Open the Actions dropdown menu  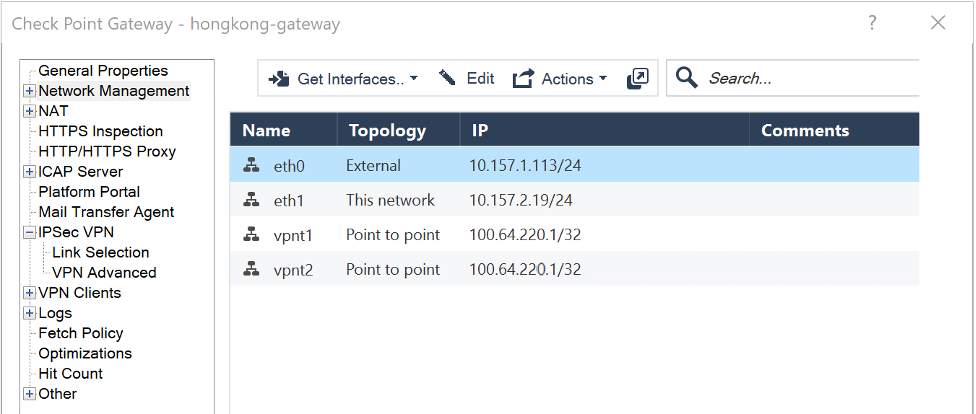point(559,79)
